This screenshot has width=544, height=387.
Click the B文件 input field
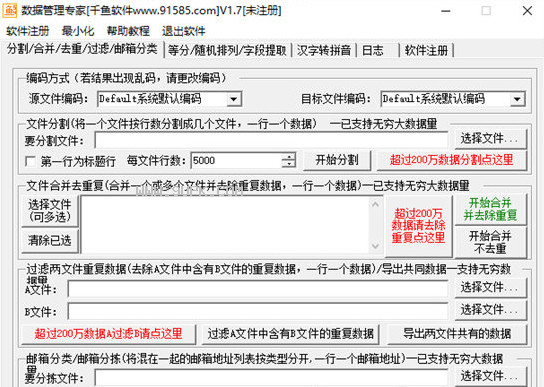258,311
